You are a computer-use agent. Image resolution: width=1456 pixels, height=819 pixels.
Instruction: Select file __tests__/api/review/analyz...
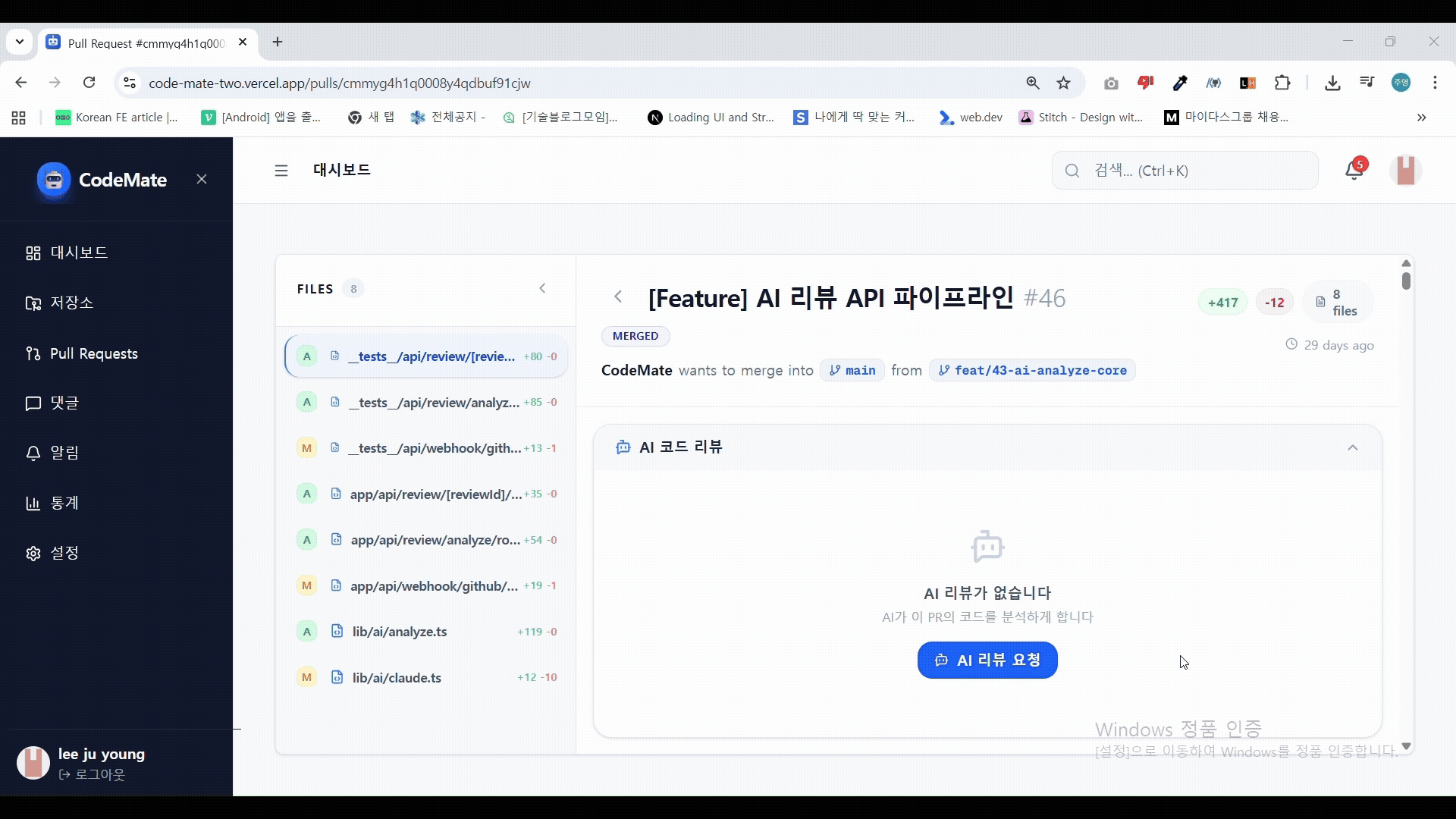pyautogui.click(x=426, y=403)
